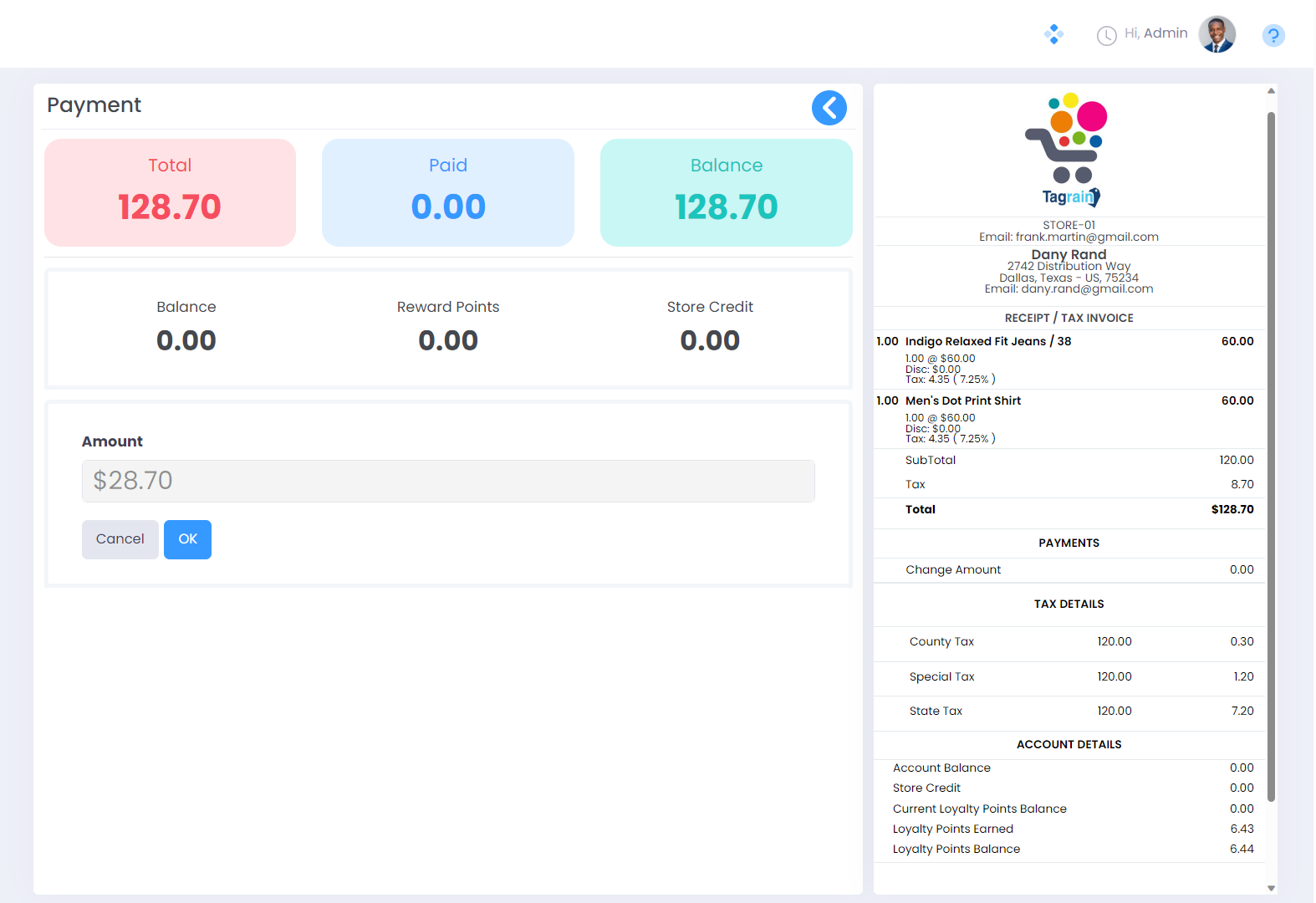The height and width of the screenshot is (903, 1316).
Task: Click the clock history icon
Action: [x=1106, y=35]
